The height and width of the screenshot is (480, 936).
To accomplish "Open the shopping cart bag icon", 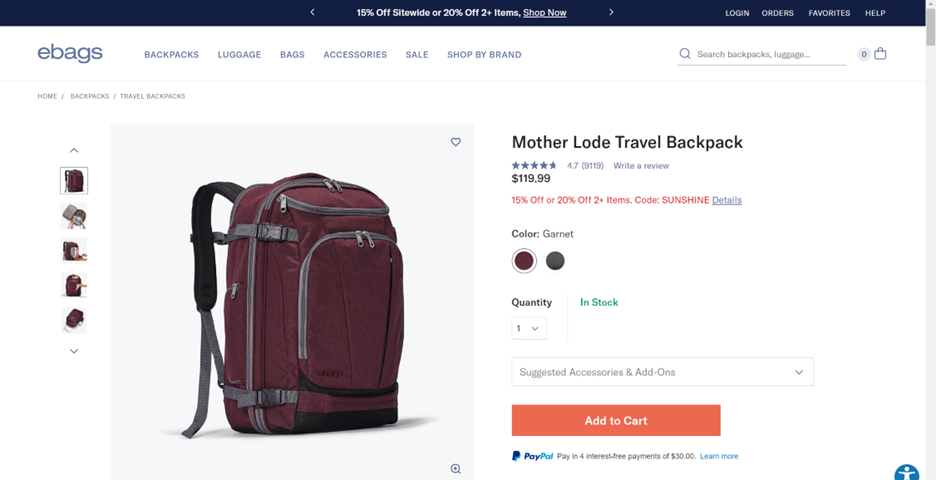I will pos(880,54).
